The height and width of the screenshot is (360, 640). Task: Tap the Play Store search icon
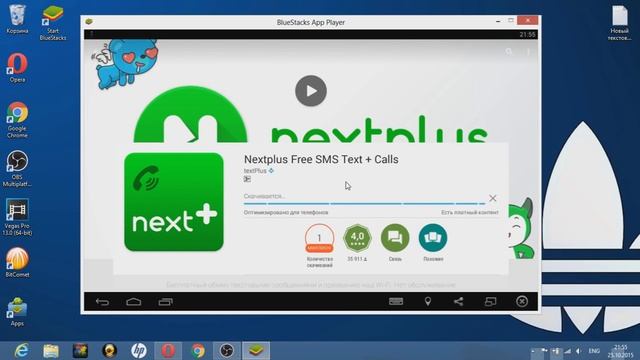[x=509, y=52]
